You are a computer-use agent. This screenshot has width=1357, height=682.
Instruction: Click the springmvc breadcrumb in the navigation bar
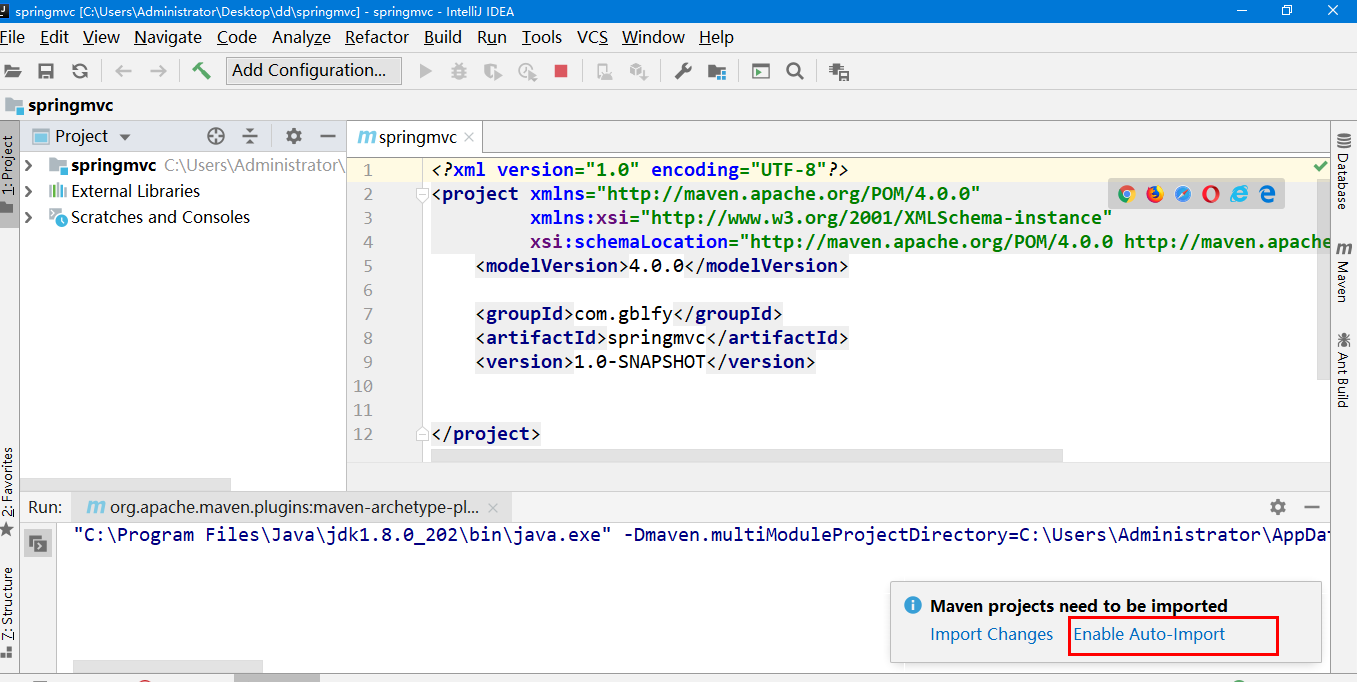tap(59, 105)
